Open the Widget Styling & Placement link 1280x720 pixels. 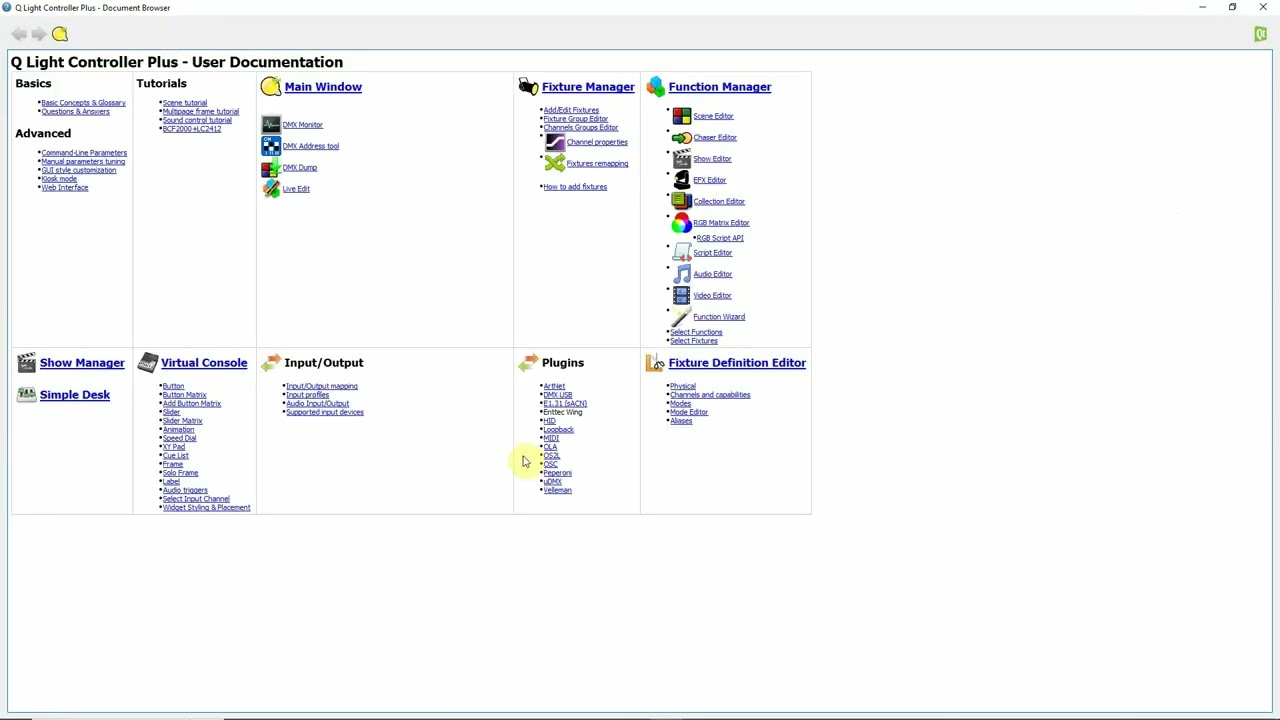207,508
